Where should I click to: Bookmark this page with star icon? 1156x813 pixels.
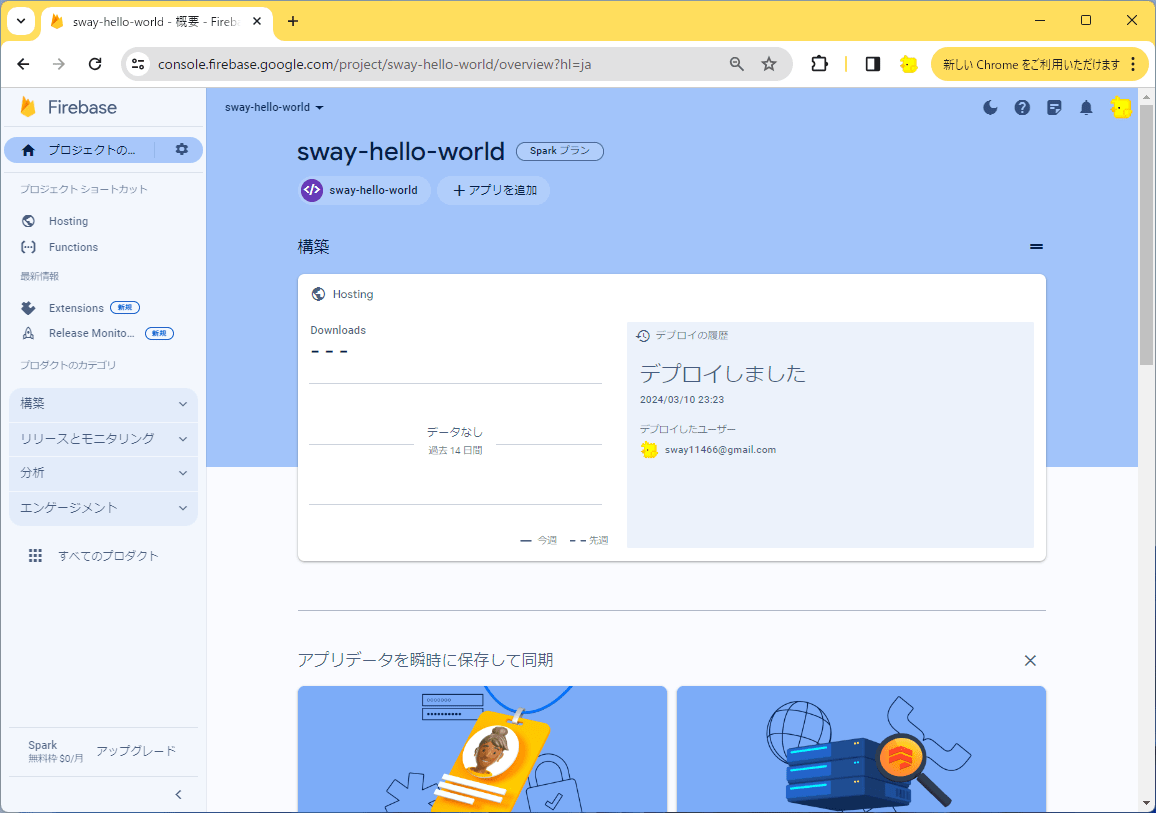pyautogui.click(x=769, y=64)
